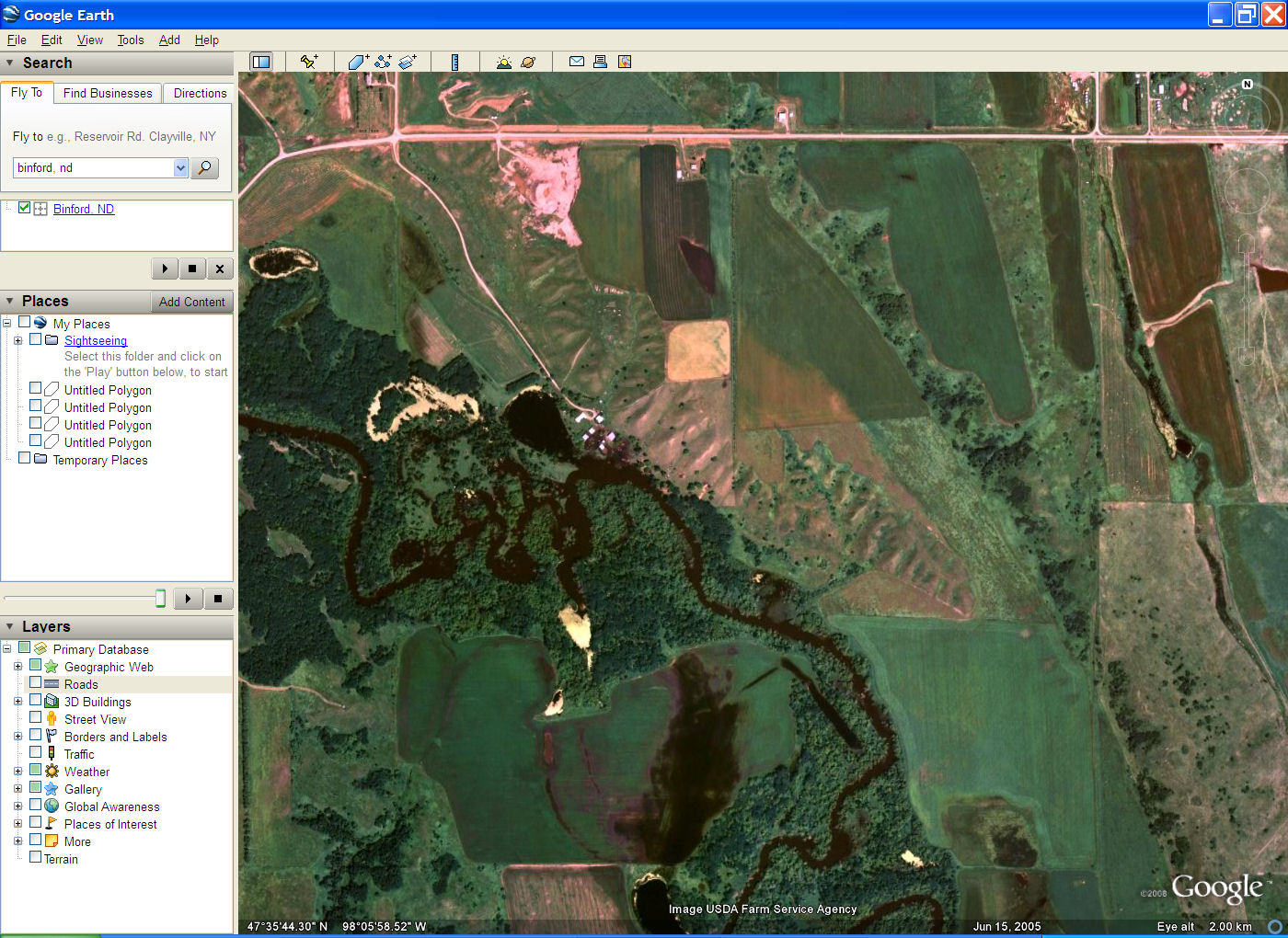1288x938 pixels.
Task: Click the 3D Buildings layer icon
Action: click(x=52, y=701)
